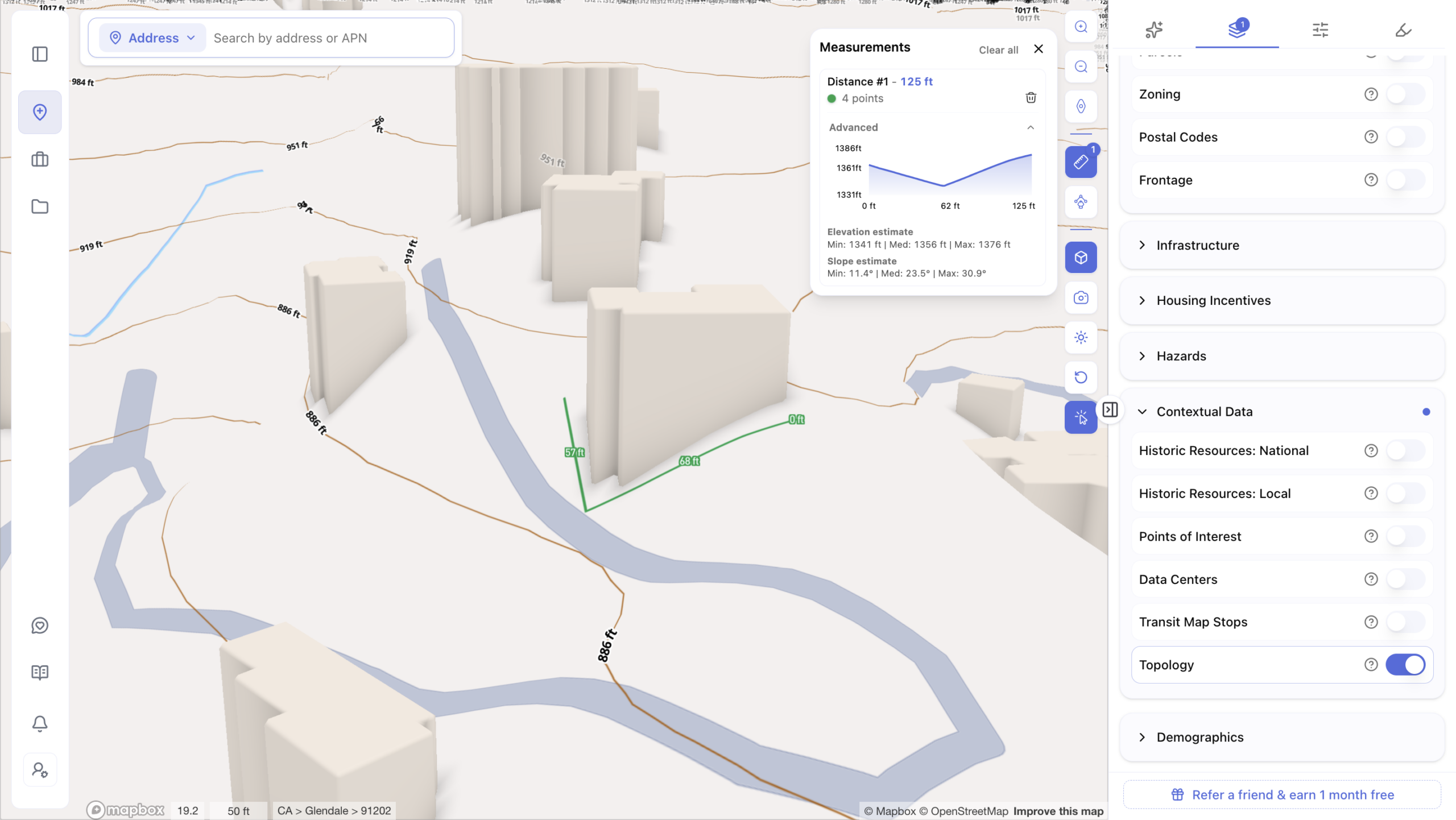Open Postal Codes help question icon
Screen dimensions: 1456x820
coord(1371,136)
